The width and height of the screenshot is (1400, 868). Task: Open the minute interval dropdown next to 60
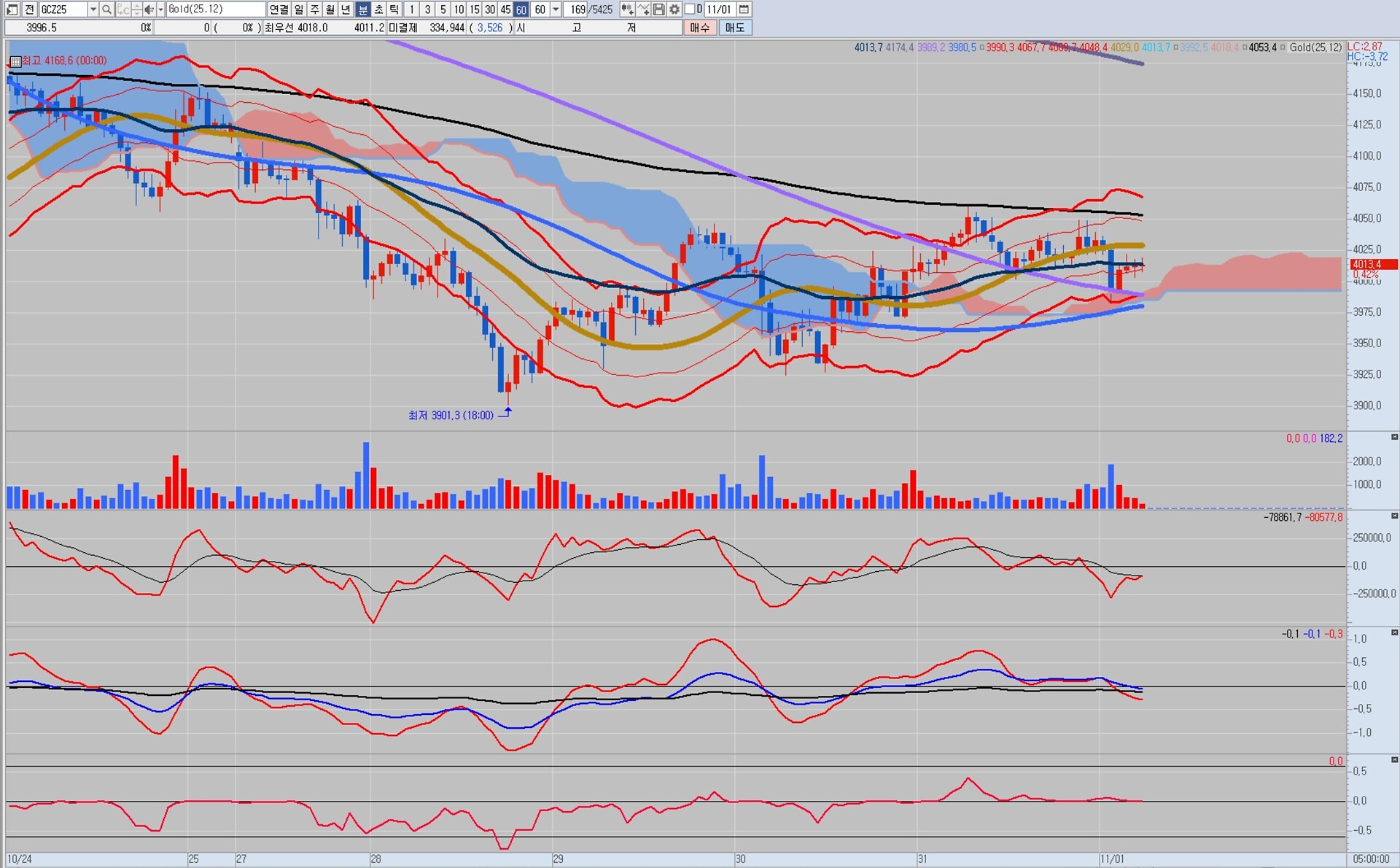(x=556, y=9)
